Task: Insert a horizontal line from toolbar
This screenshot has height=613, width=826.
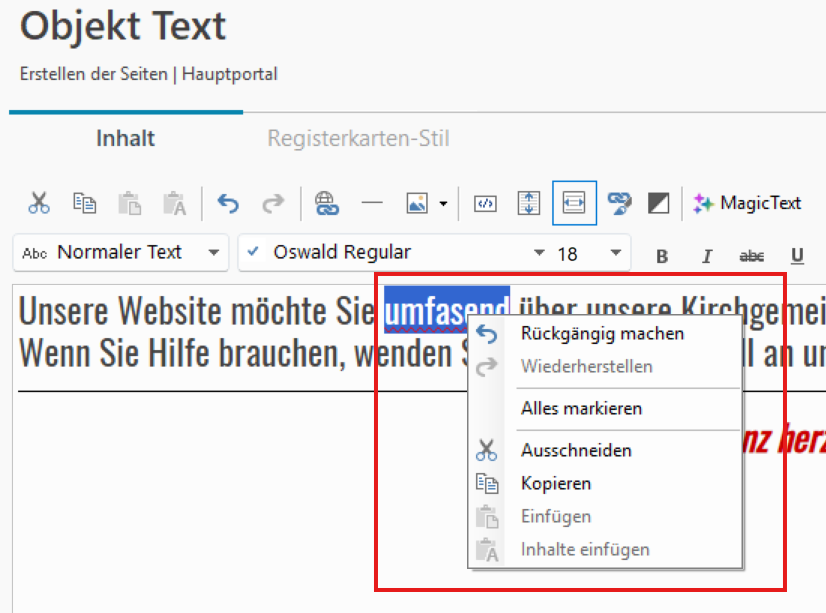Action: coord(372,203)
